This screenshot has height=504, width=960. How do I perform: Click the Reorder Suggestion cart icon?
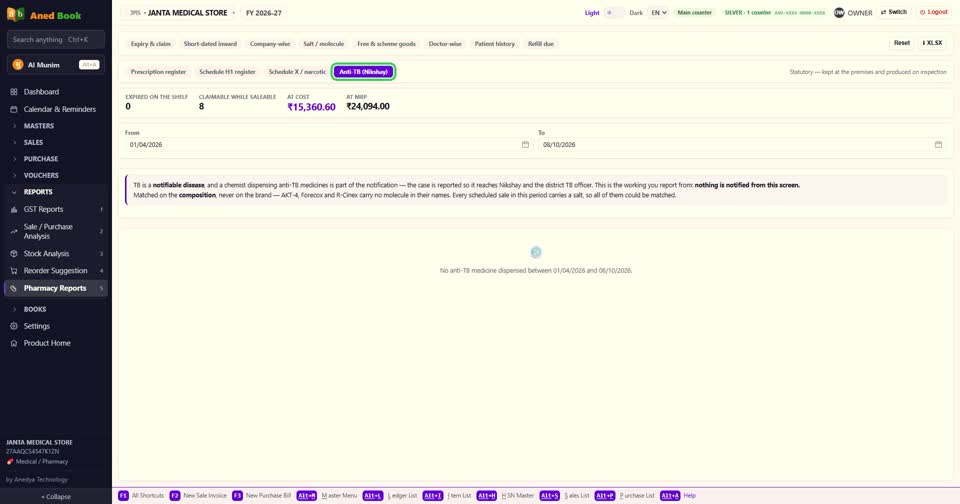tap(13, 271)
